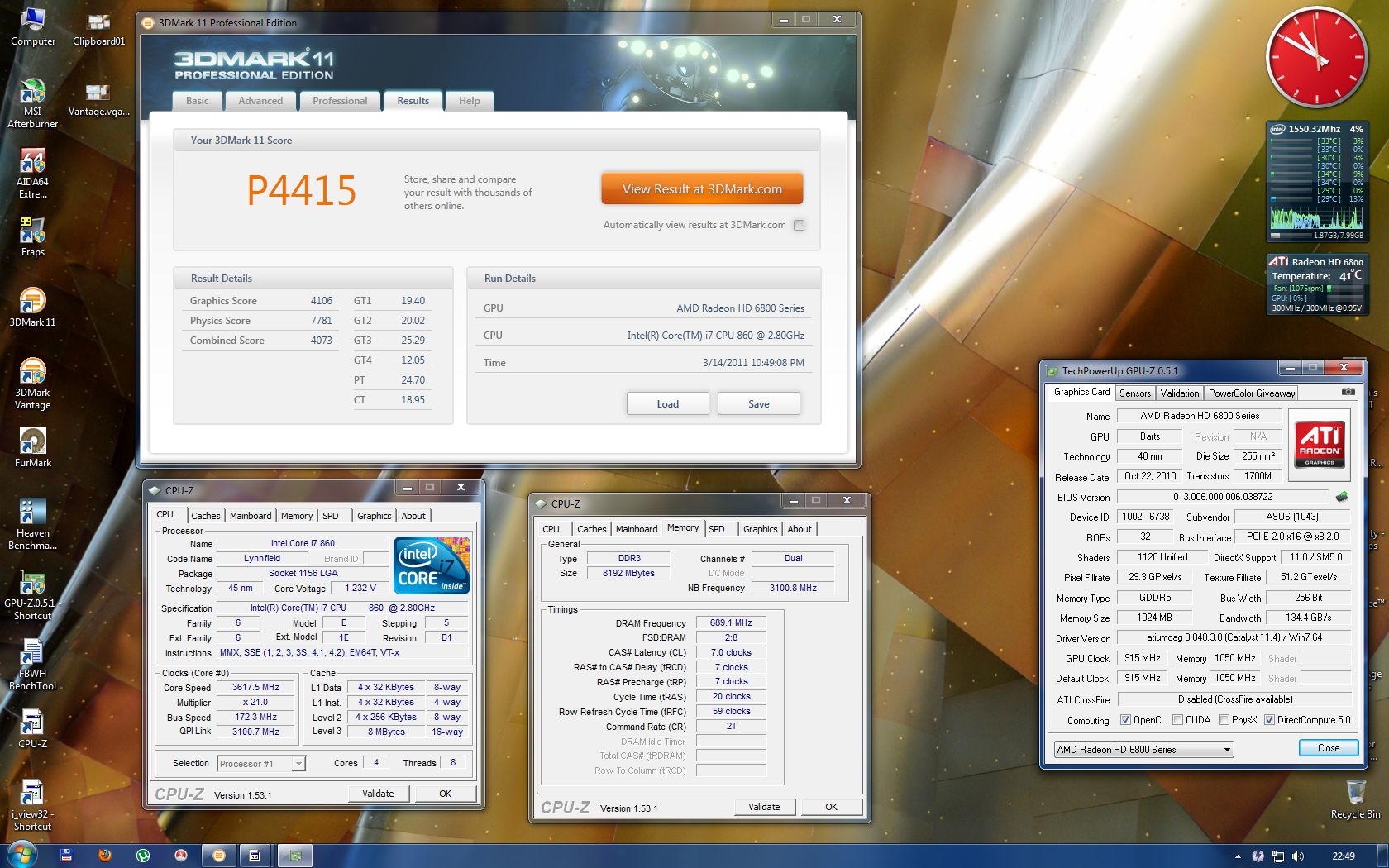Open the Computer desktop icon
This screenshot has width=1389, height=868.
(33, 26)
